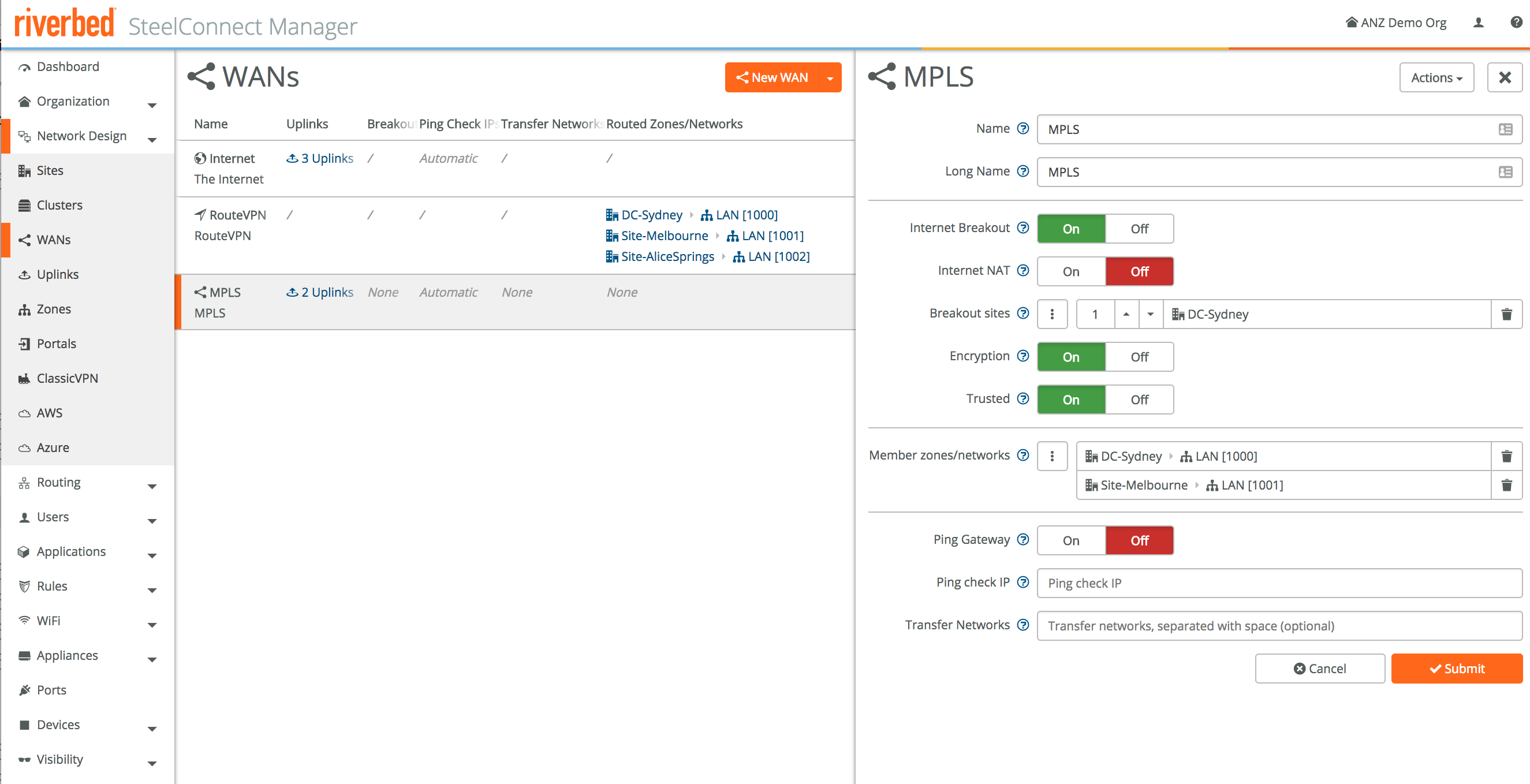Remove Site-Melbourne member network trash icon
The width and height of the screenshot is (1530, 784).
click(1506, 486)
